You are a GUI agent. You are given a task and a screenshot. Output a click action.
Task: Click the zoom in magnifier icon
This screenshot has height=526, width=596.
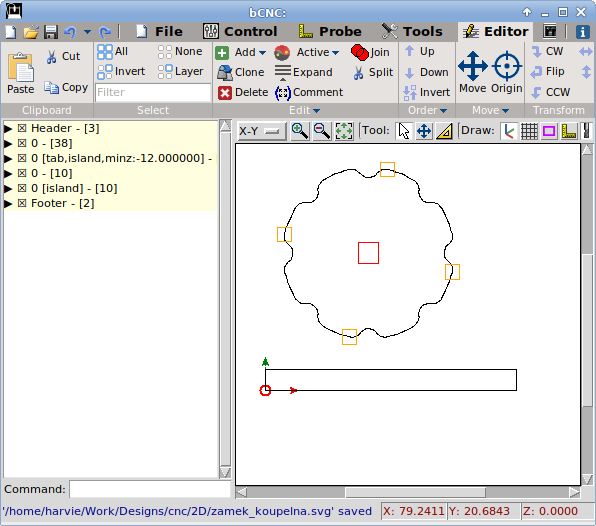(x=300, y=131)
